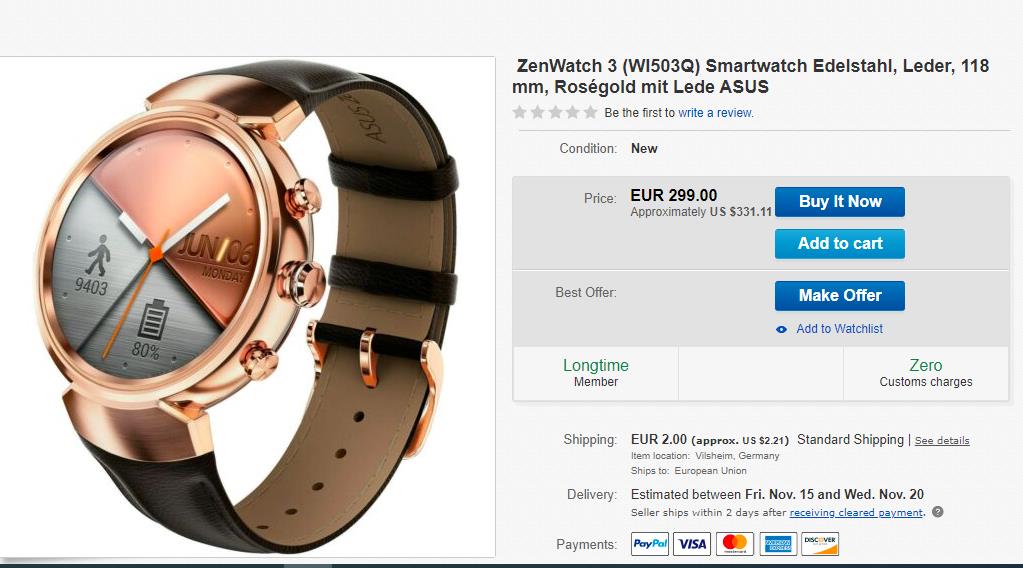This screenshot has width=1023, height=568.
Task: Open receiving cleared payment link
Action: tap(857, 513)
